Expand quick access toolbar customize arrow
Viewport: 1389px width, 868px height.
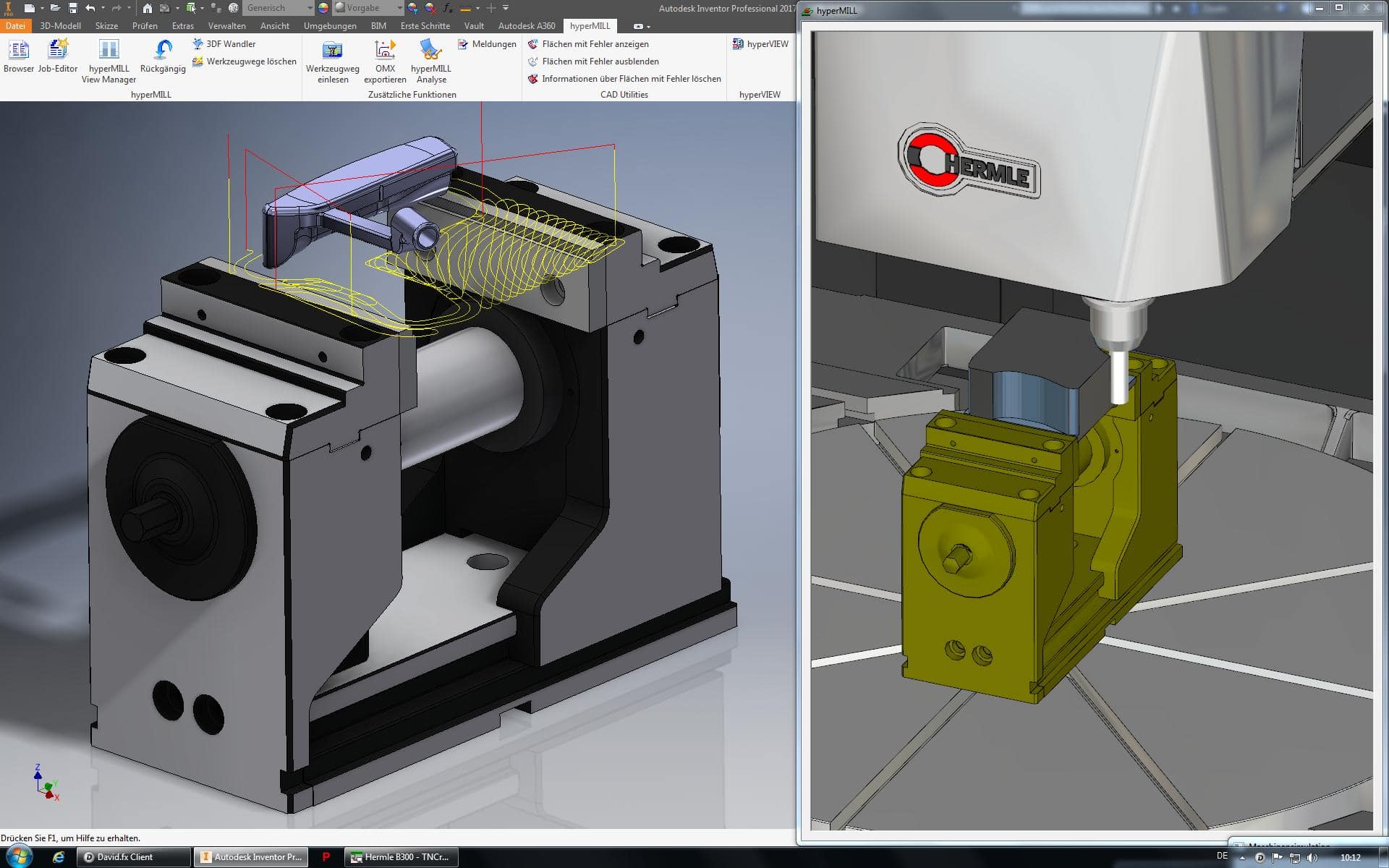tap(506, 8)
